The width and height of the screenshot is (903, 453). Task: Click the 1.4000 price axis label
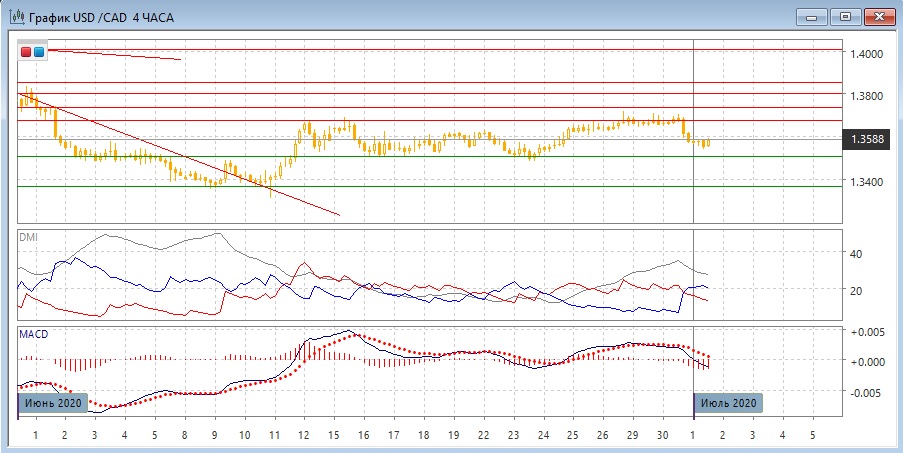[x=866, y=53]
